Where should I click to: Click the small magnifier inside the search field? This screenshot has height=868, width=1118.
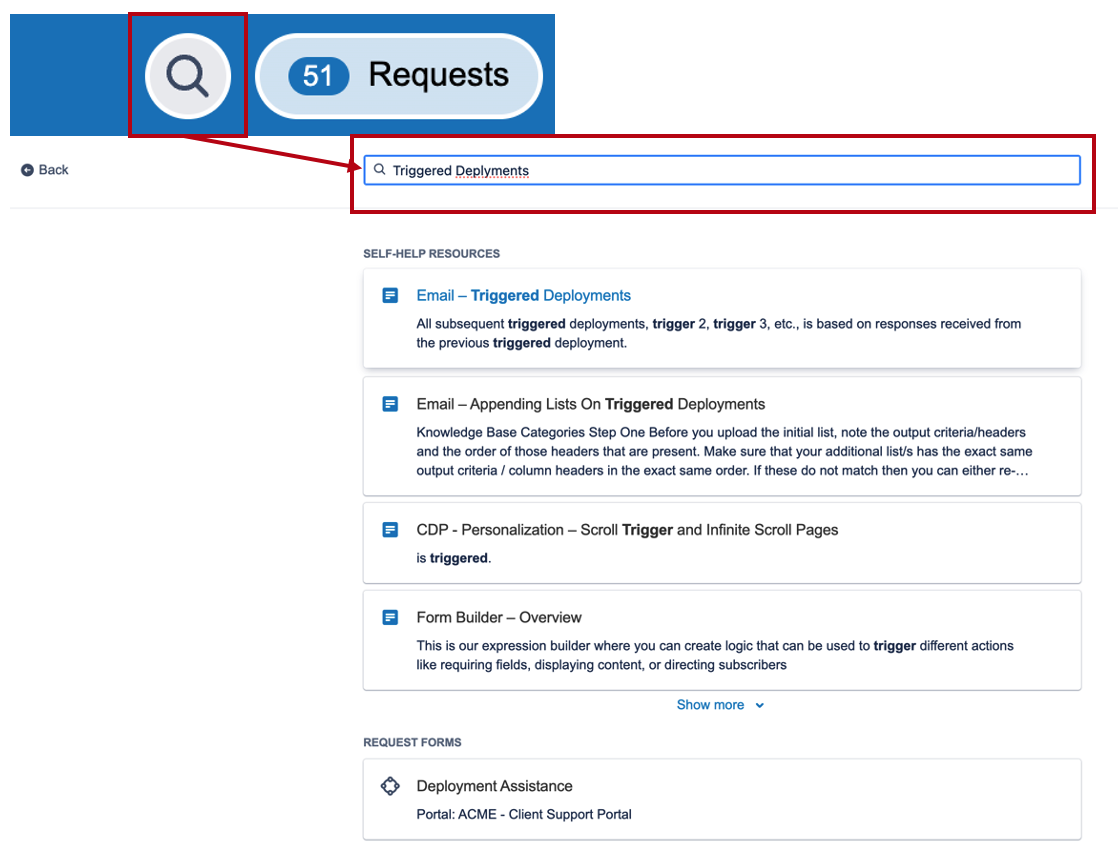(380, 170)
